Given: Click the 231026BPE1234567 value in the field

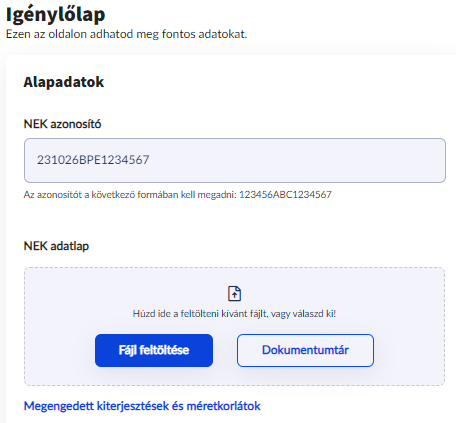Looking at the screenshot, I should (93, 160).
